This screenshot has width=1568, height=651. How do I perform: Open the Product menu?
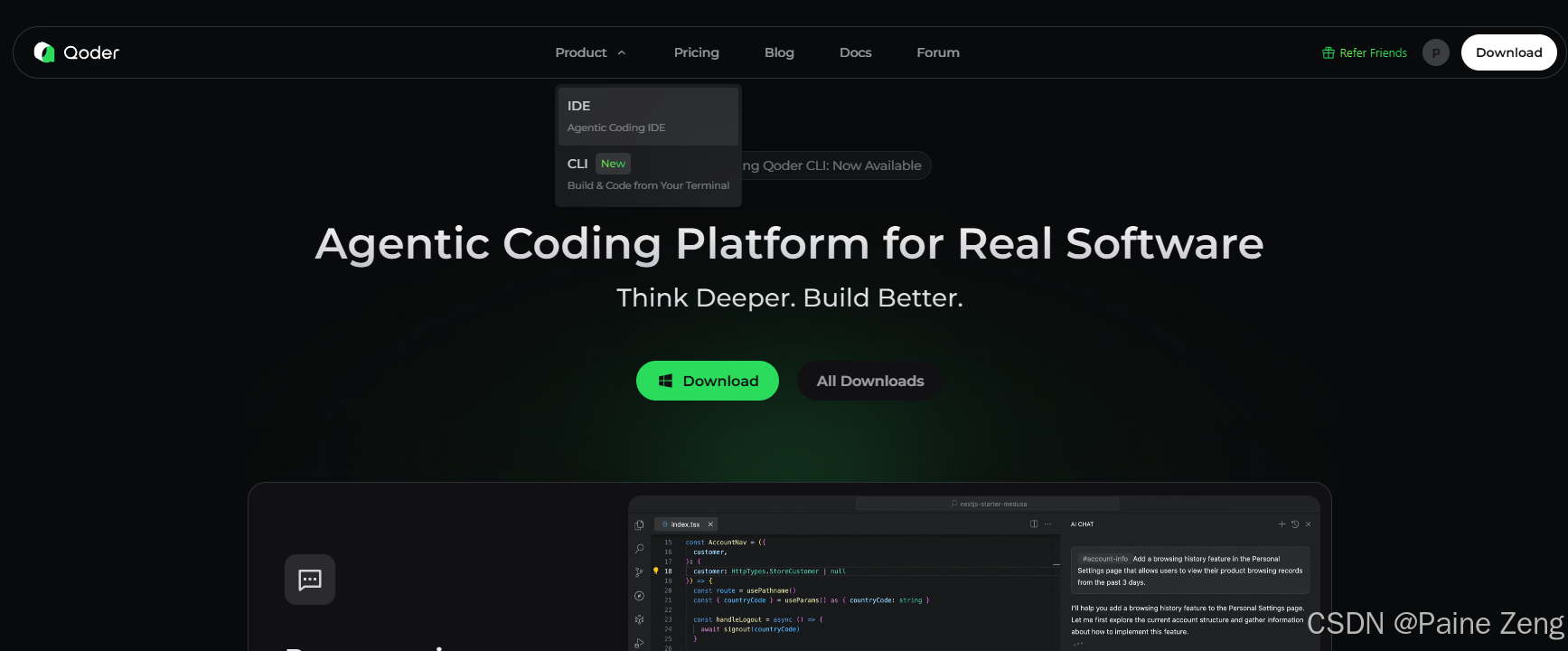581,52
